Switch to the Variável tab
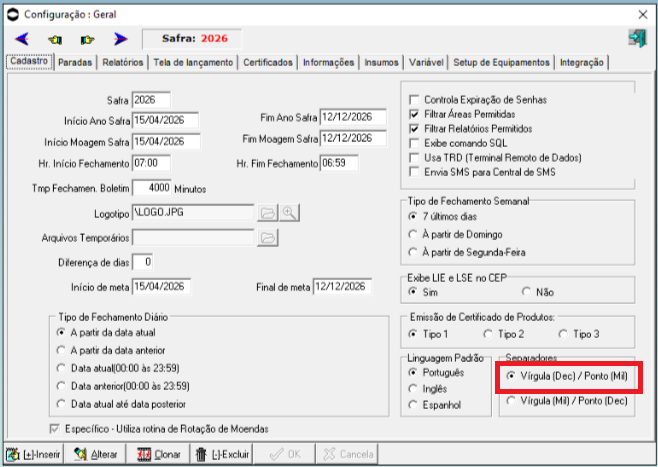Image resolution: width=658 pixels, height=467 pixels. point(426,63)
